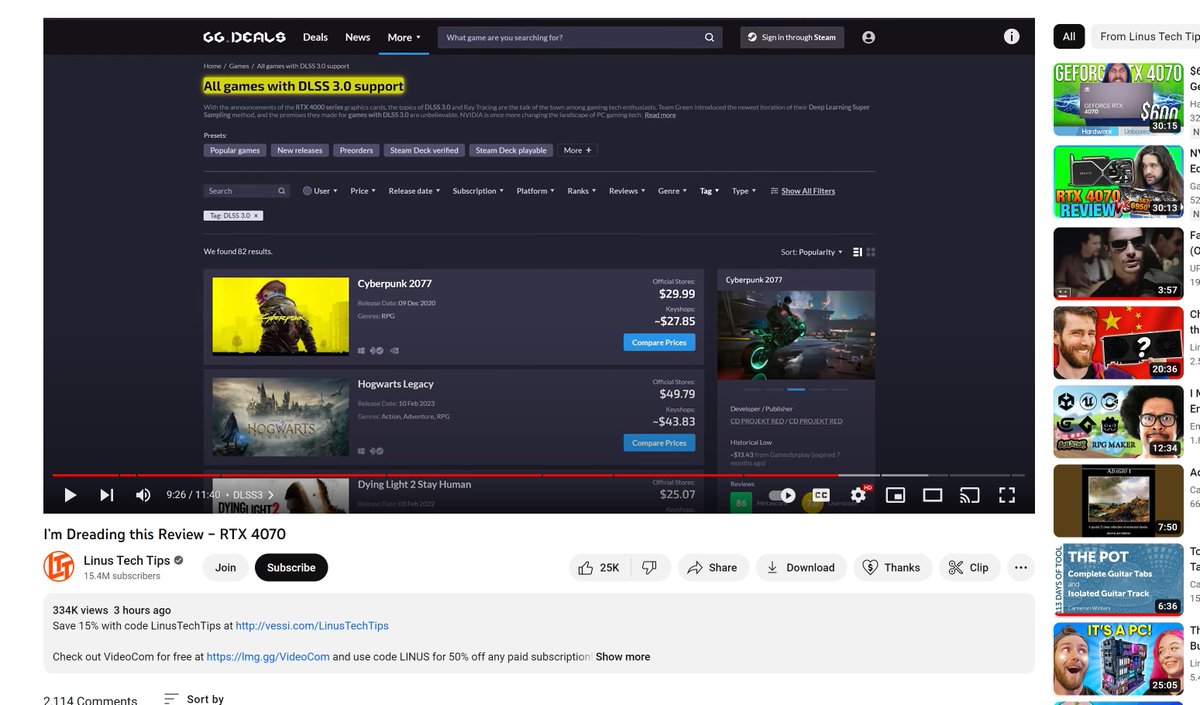Open the Deals menu in GG.deals

tap(315, 37)
